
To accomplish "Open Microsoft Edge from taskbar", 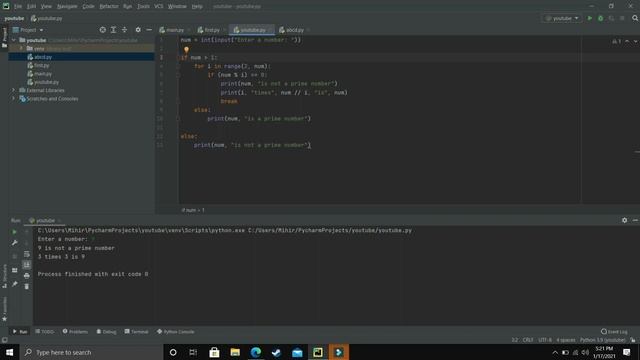I will (x=256, y=352).
